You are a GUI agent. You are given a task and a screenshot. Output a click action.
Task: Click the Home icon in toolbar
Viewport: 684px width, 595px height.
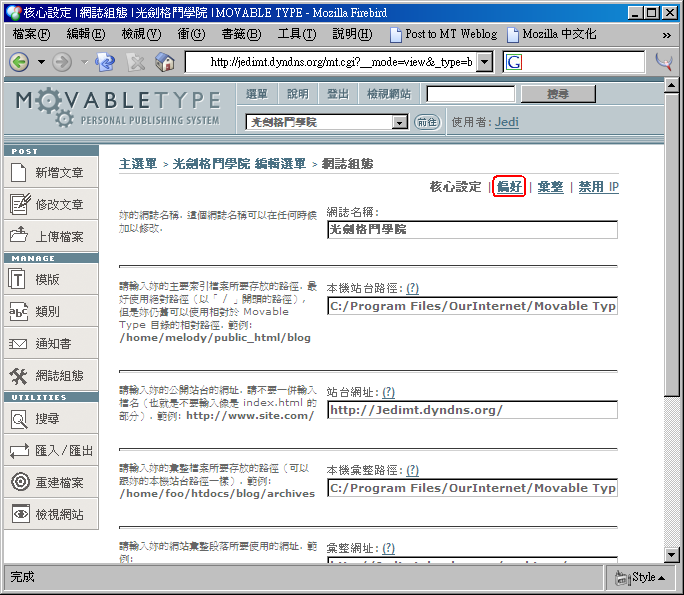coord(165,62)
